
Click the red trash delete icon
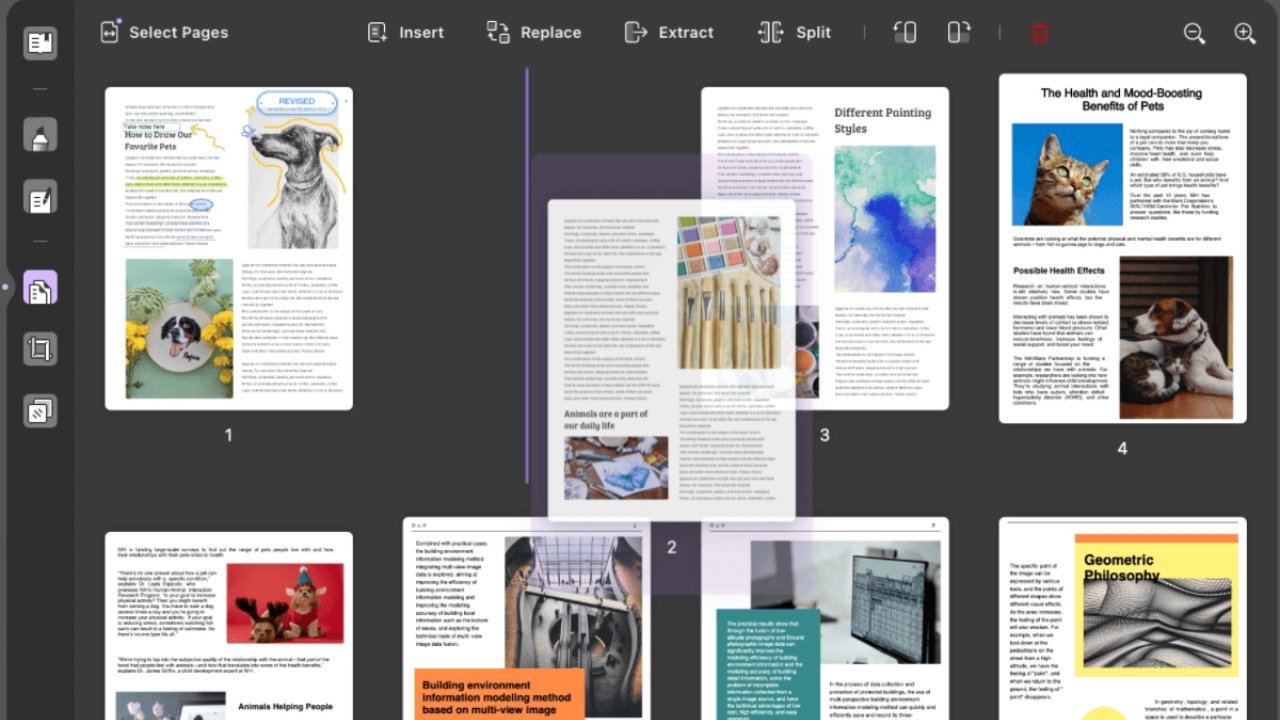1039,33
